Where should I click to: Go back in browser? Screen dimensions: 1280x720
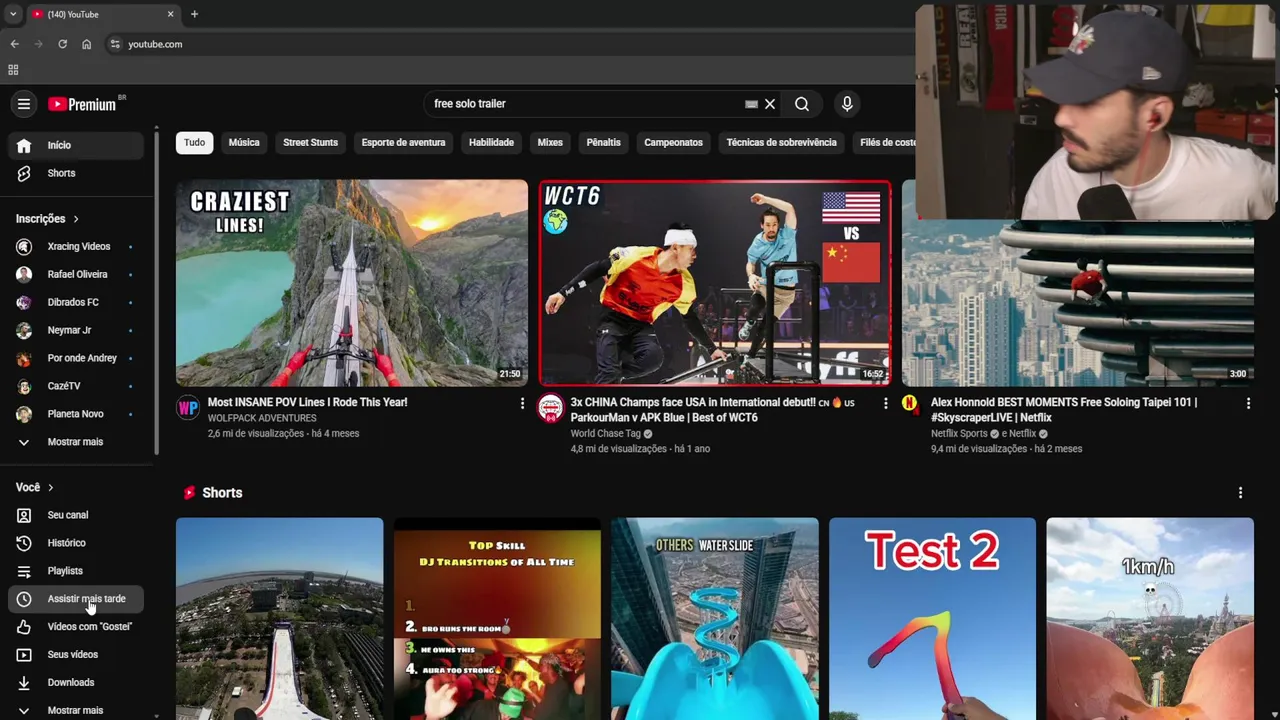[14, 44]
